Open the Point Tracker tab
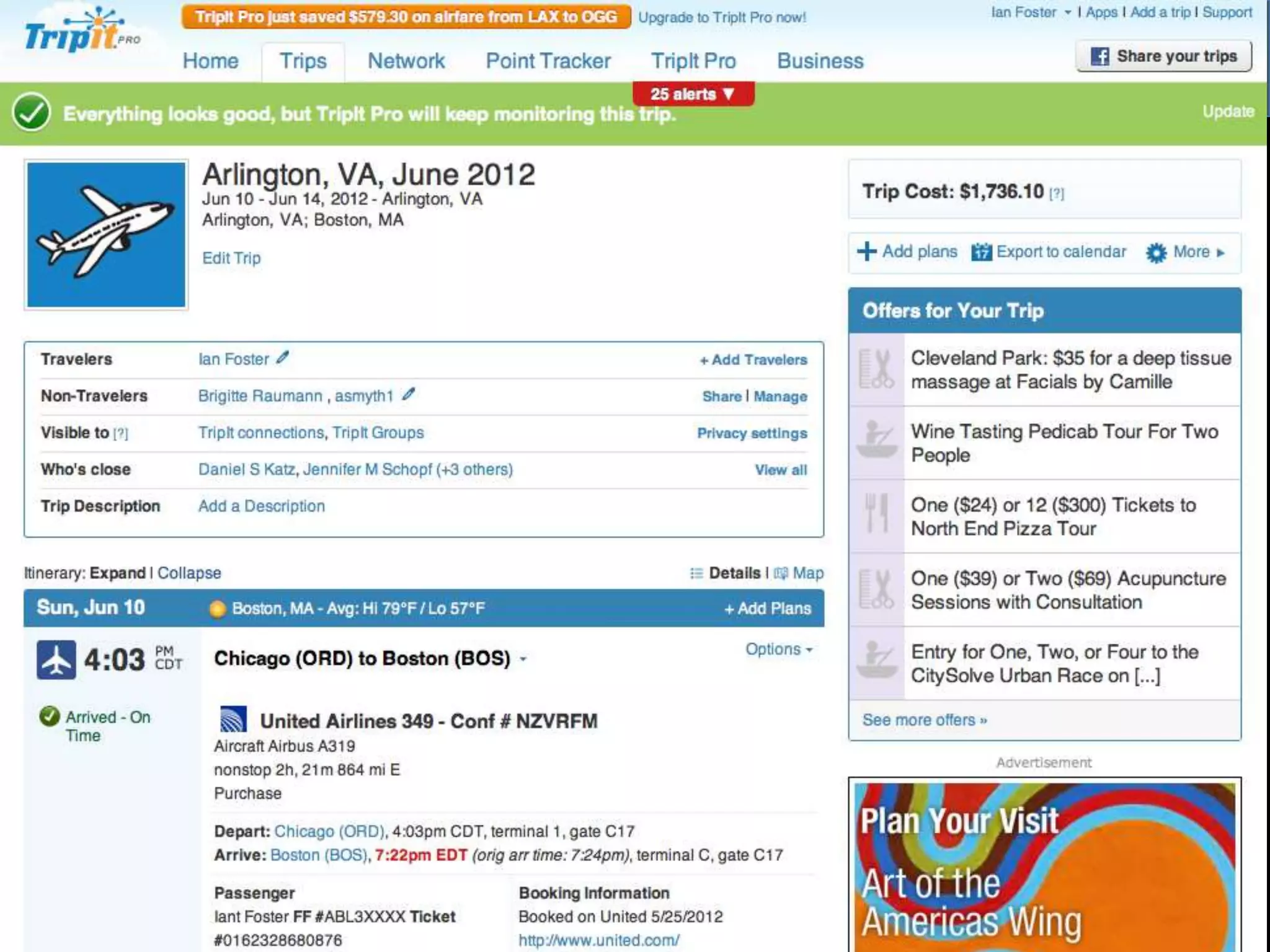 point(548,61)
